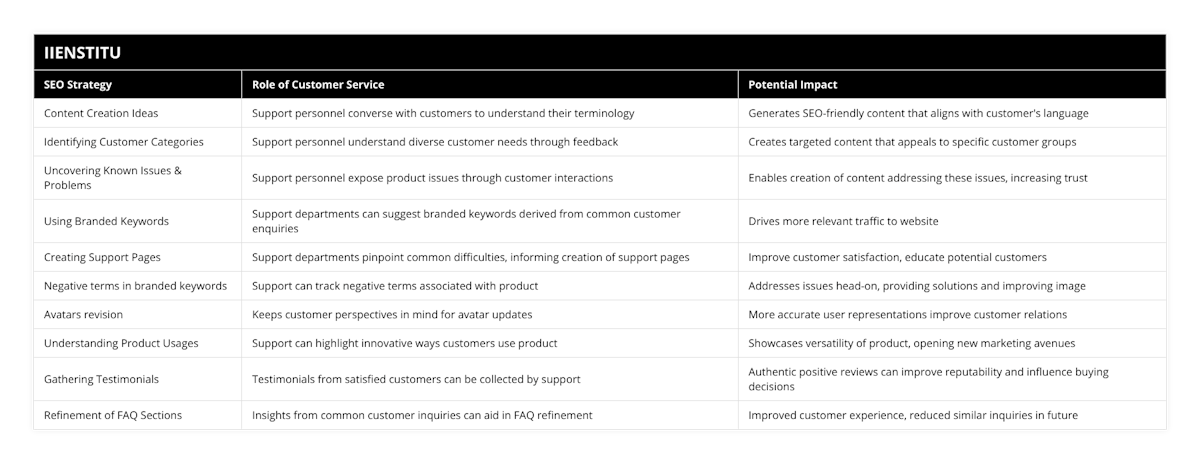Select the Using Branded Keywords cell

[106, 221]
